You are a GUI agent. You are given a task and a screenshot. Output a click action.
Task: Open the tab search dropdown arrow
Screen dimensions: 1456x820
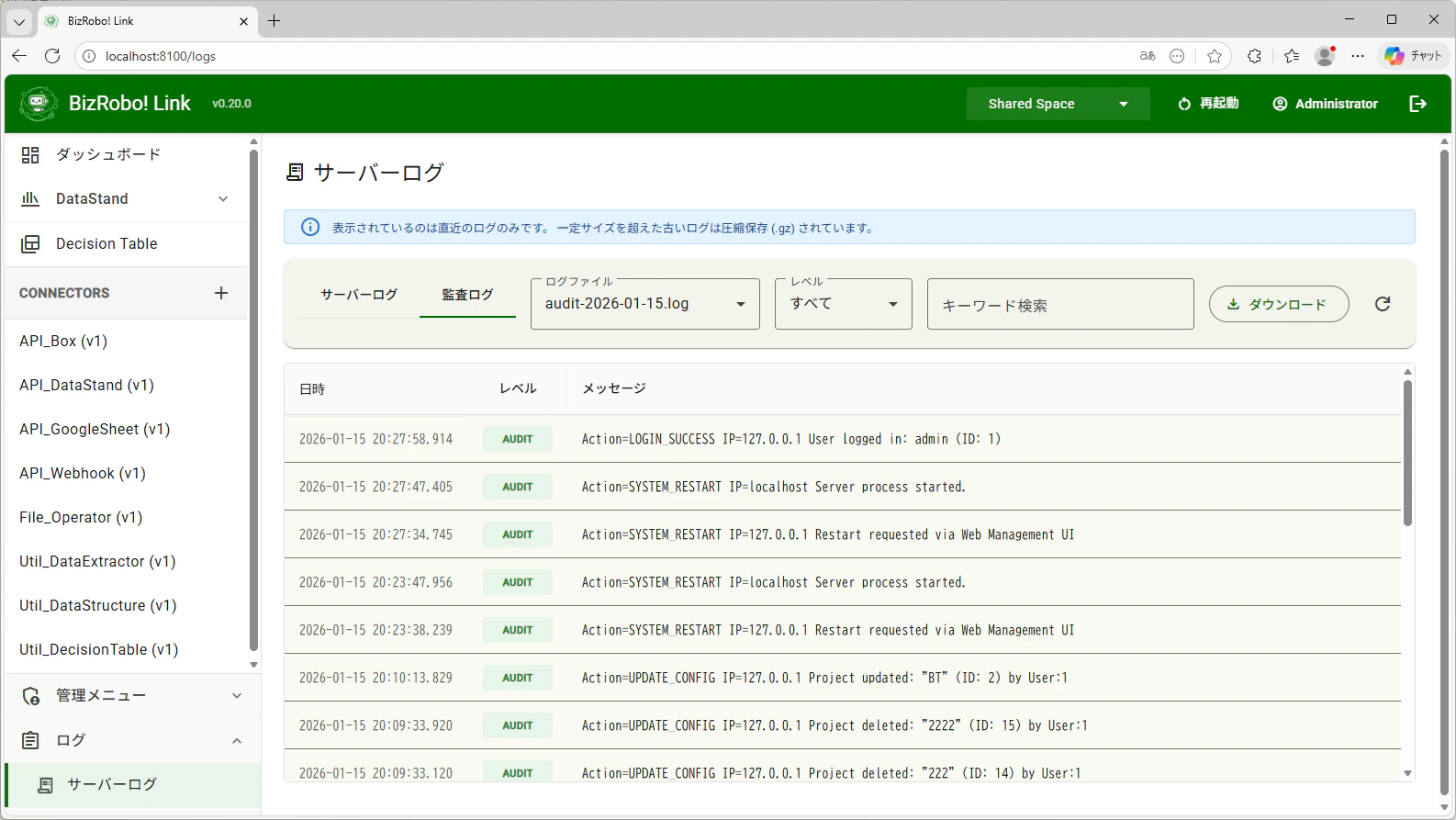coord(19,21)
